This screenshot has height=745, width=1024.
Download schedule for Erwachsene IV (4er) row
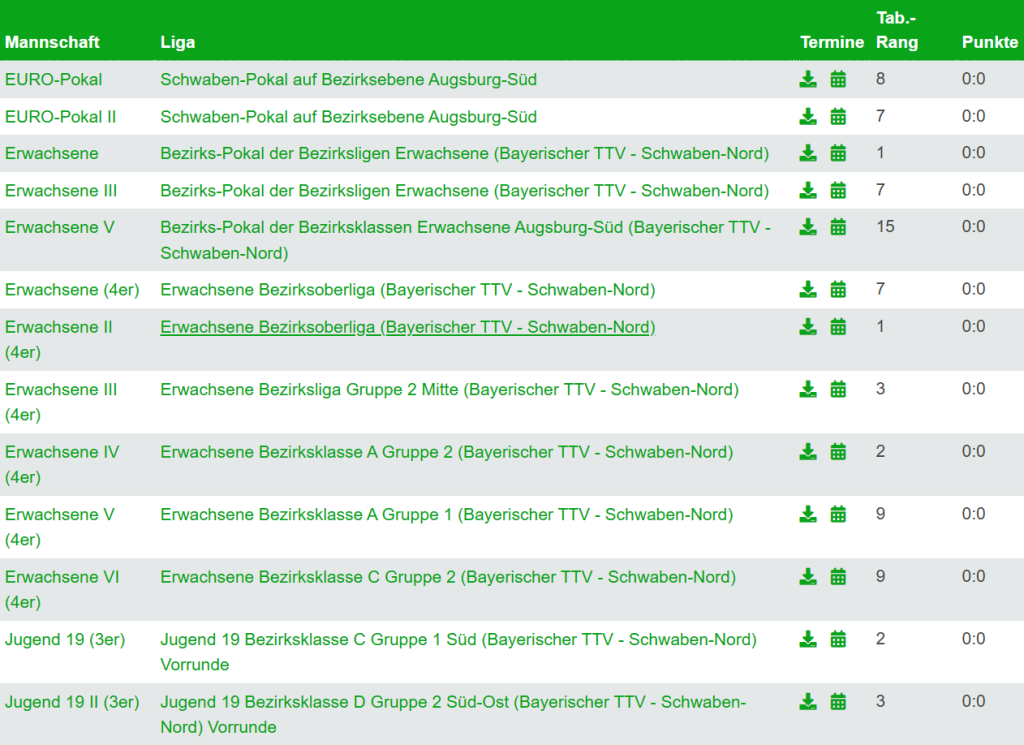tap(808, 452)
